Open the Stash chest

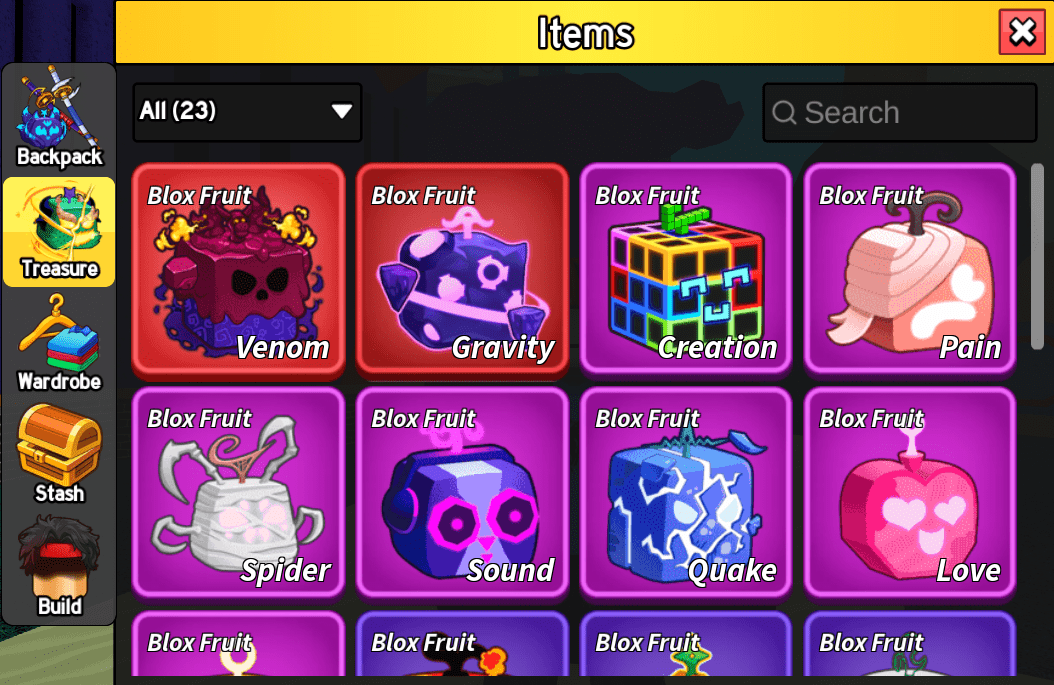[x=59, y=455]
